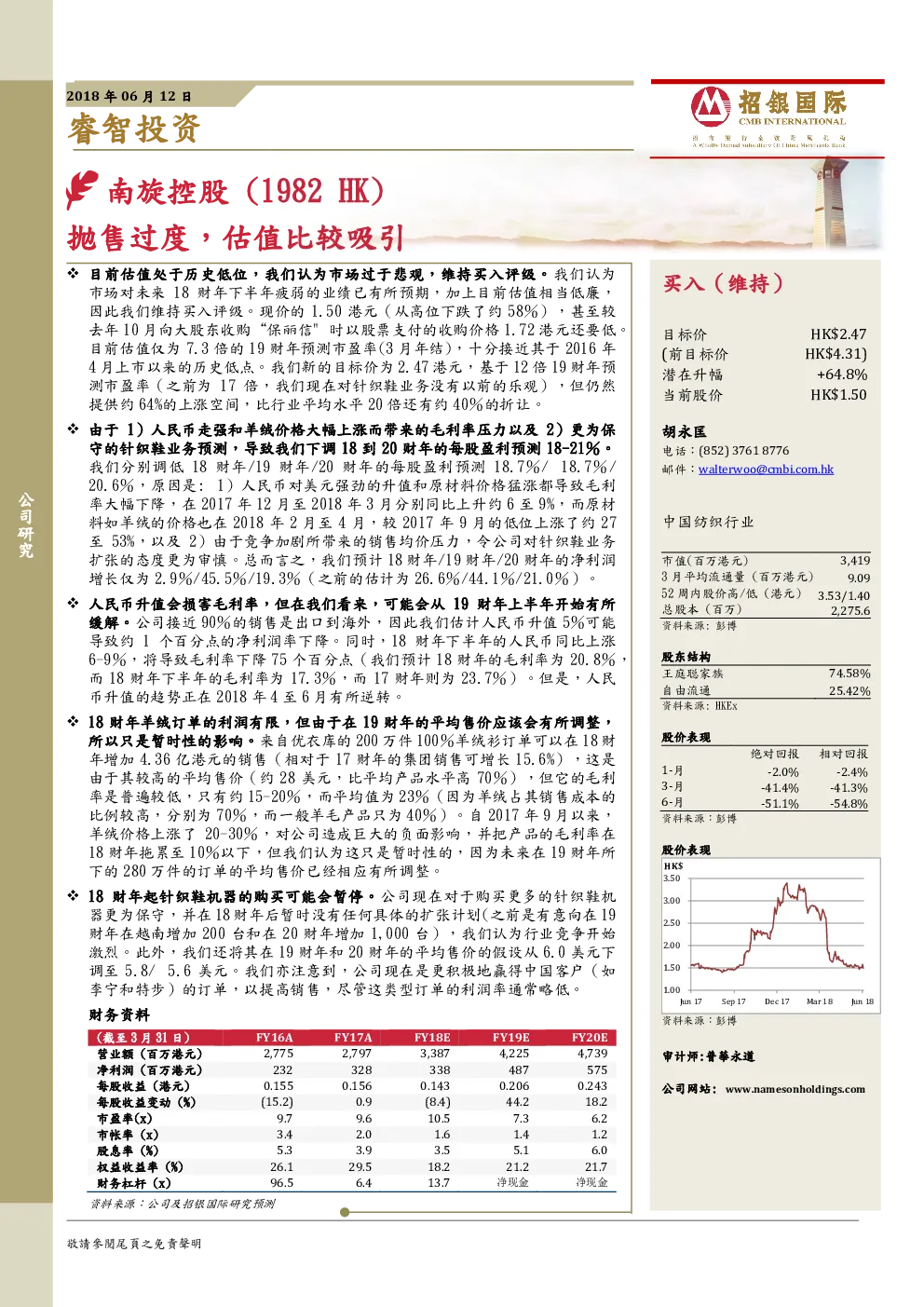Select the FY16A EPS change (15.2)
This screenshot has width=924, height=1307.
click(277, 1102)
